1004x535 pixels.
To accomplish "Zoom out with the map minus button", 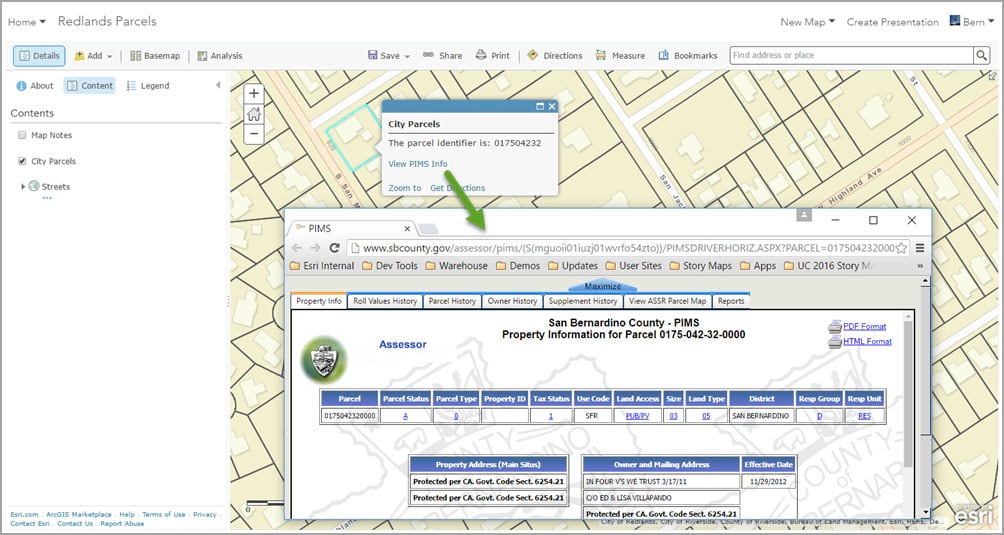I will click(x=254, y=134).
